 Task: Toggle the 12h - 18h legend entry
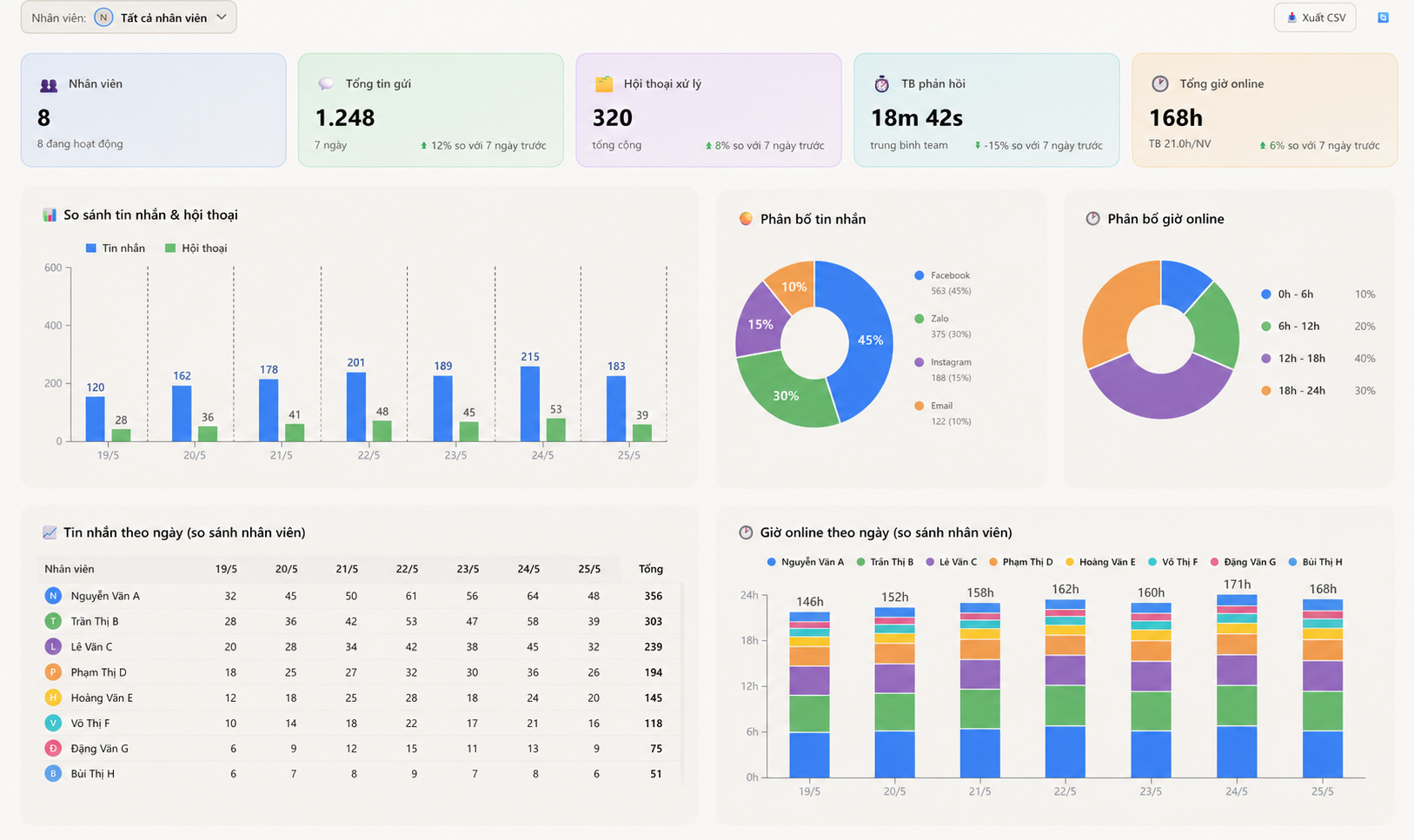tap(1318, 359)
